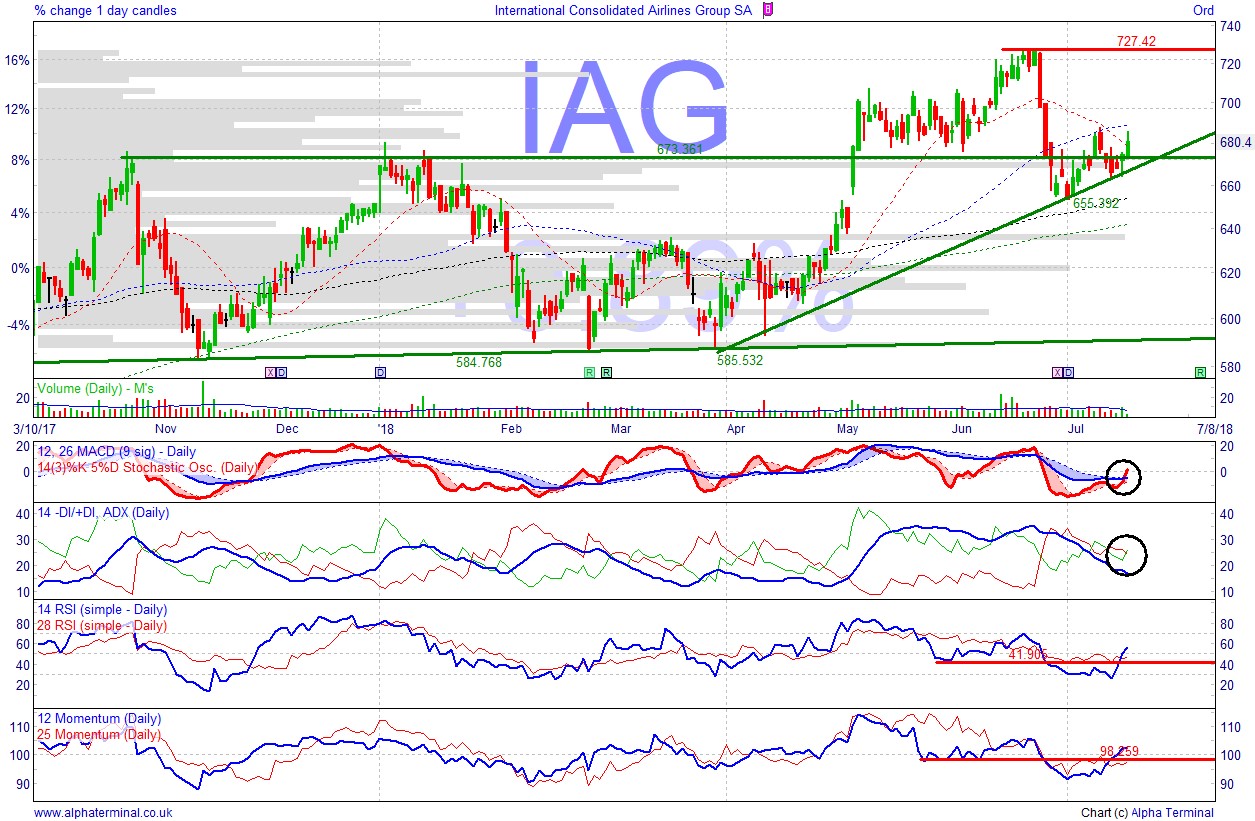
Task: Click the green R marker below the right price axis
Action: pyautogui.click(x=1199, y=372)
